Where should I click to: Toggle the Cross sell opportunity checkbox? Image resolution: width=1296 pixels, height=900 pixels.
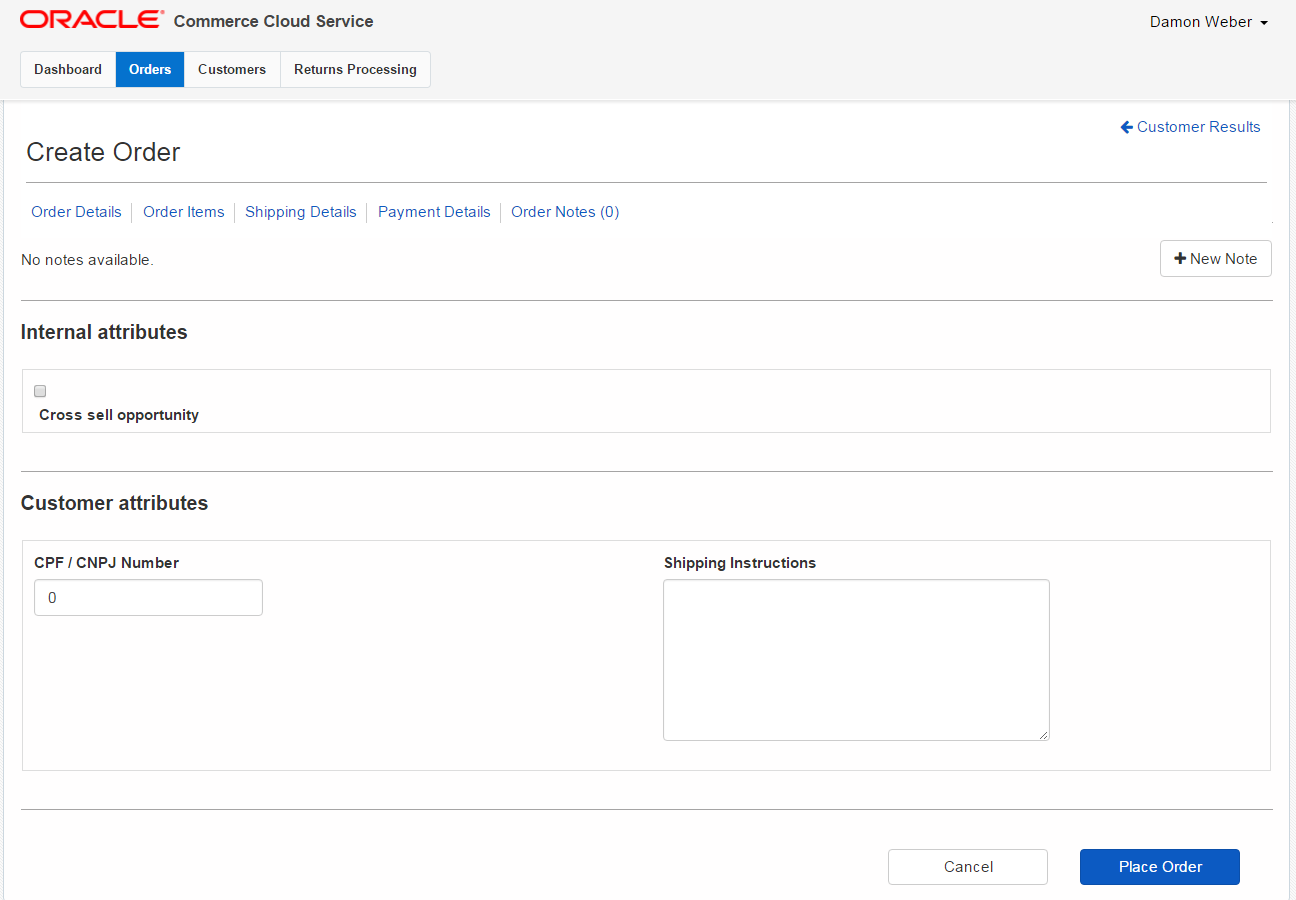coord(40,391)
